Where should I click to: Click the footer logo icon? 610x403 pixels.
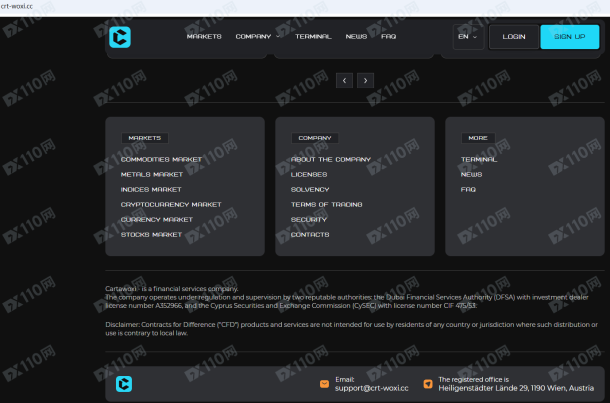tap(123, 383)
